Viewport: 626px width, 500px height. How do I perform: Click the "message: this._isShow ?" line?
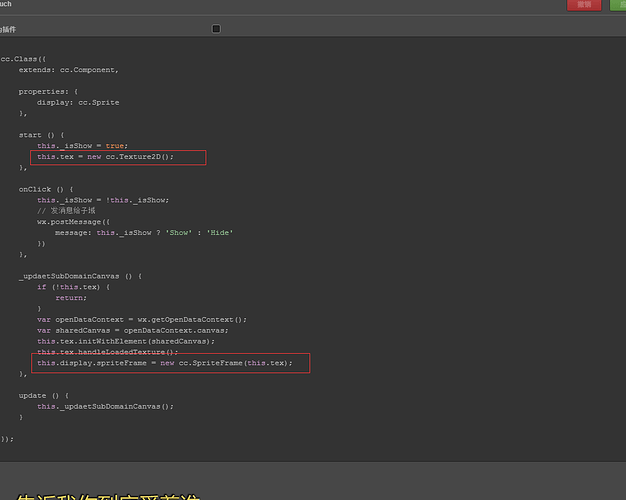[x=144, y=232]
